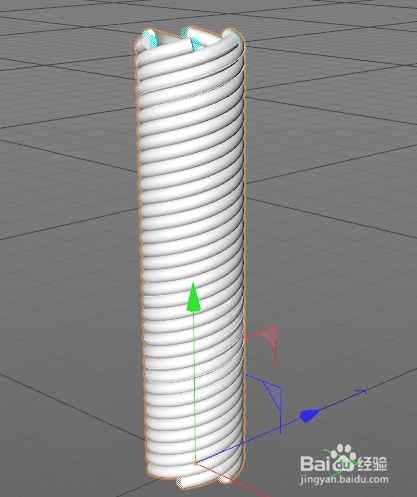
Task: Click the red triangular plane handle
Action: pos(269,337)
